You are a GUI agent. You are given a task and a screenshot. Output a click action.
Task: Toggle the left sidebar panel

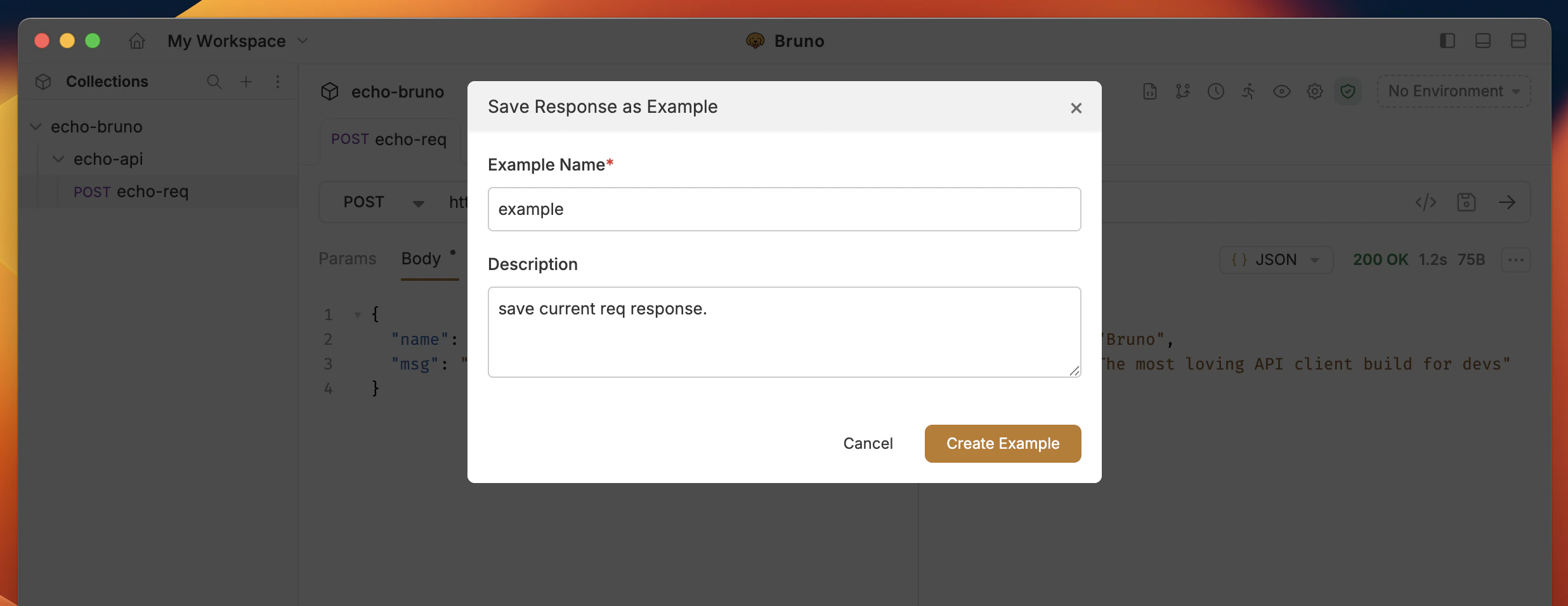[1447, 41]
